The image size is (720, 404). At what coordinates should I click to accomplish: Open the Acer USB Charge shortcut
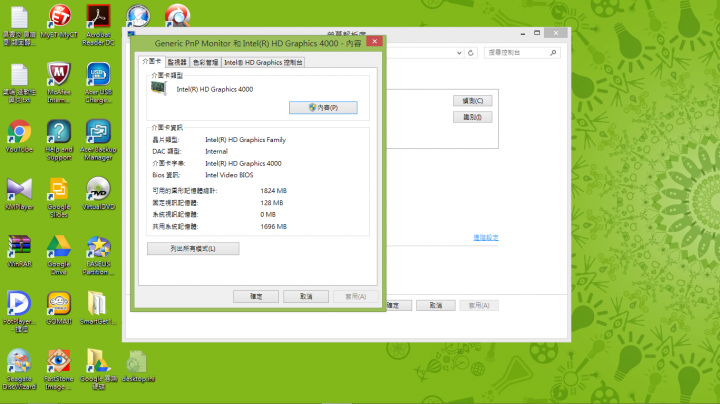click(98, 82)
